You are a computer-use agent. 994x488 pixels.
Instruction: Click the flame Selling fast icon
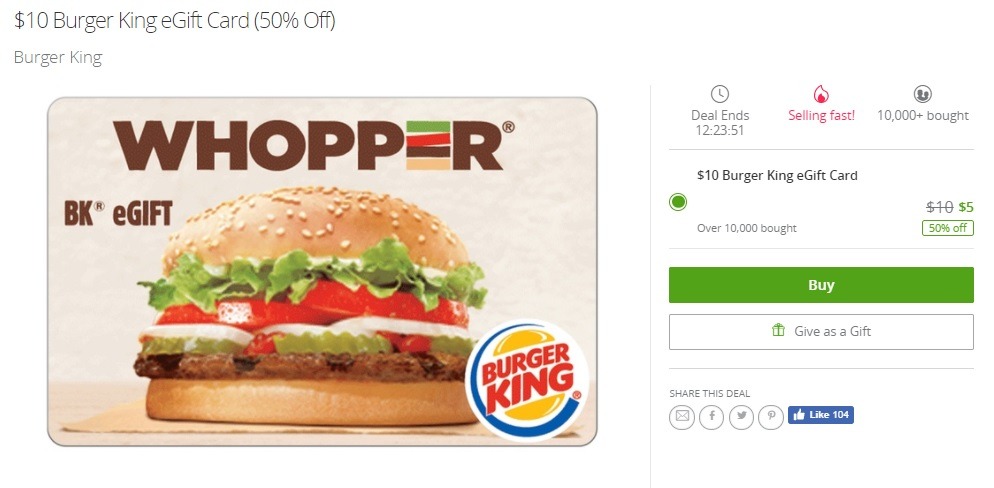tap(821, 94)
